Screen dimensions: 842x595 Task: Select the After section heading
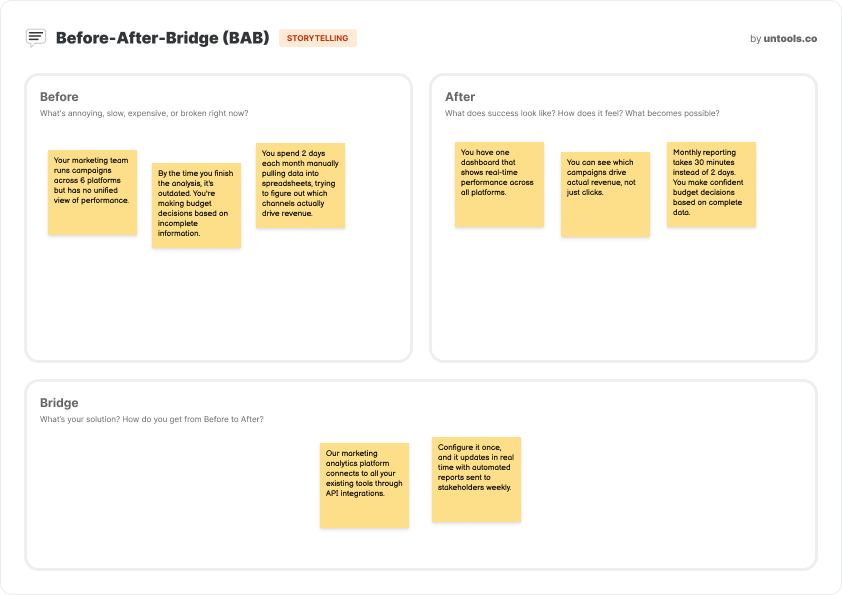[460, 97]
